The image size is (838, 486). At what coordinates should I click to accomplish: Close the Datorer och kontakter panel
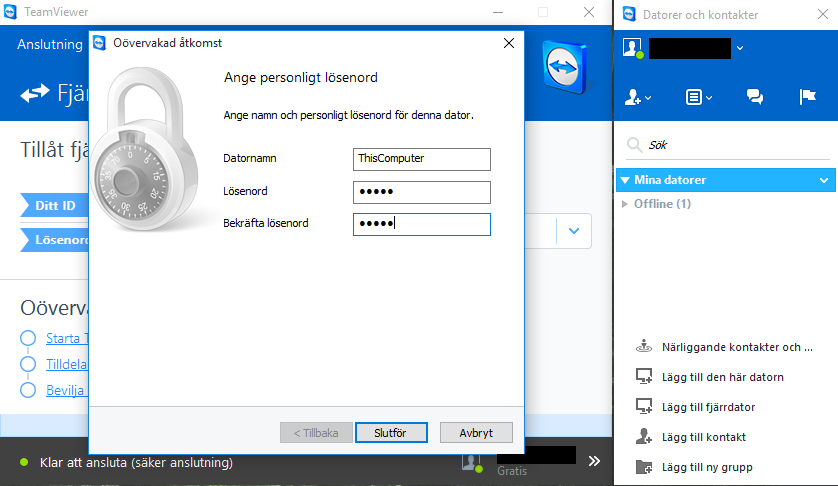coord(823,14)
